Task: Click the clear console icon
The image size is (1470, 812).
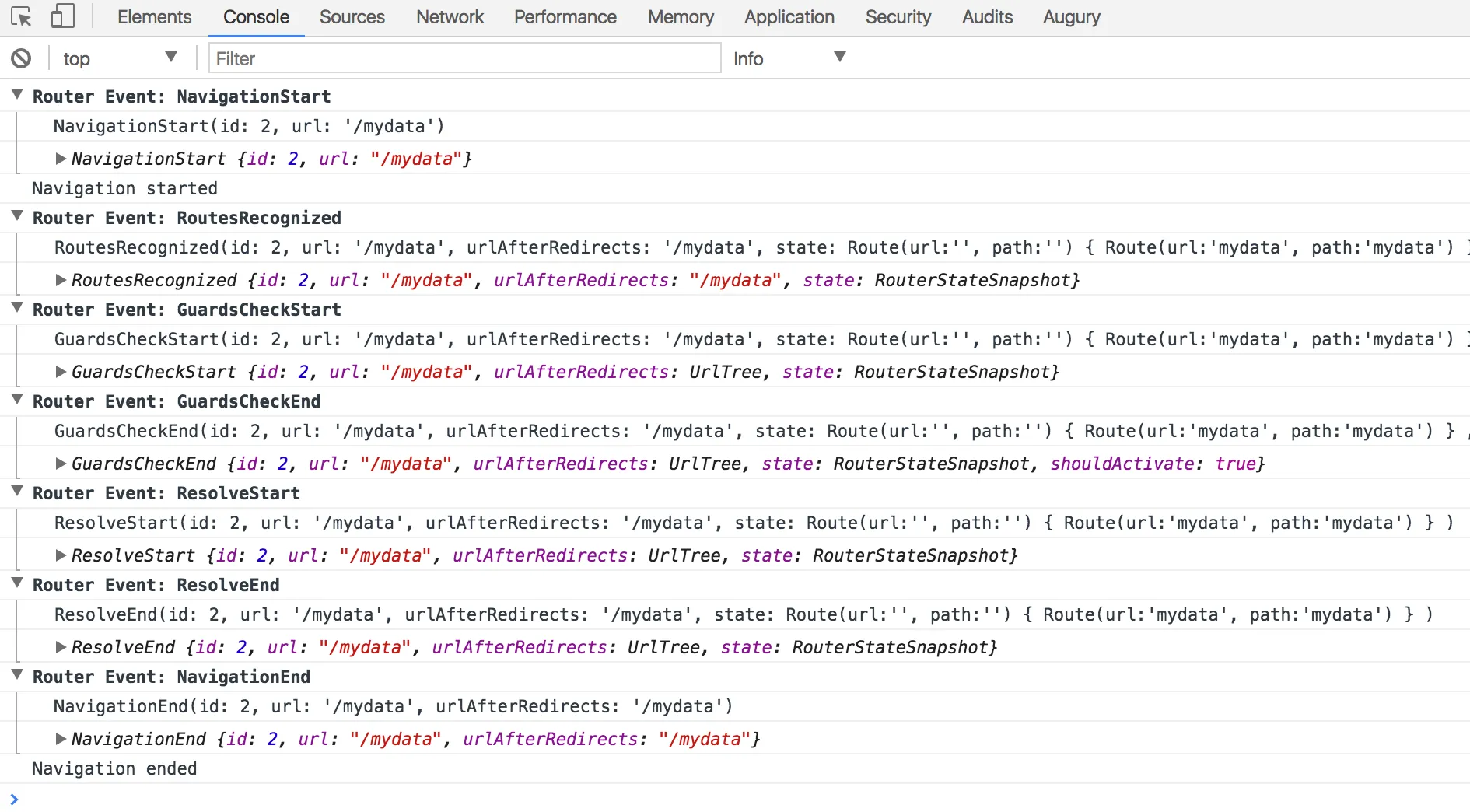Action: pyautogui.click(x=21, y=58)
